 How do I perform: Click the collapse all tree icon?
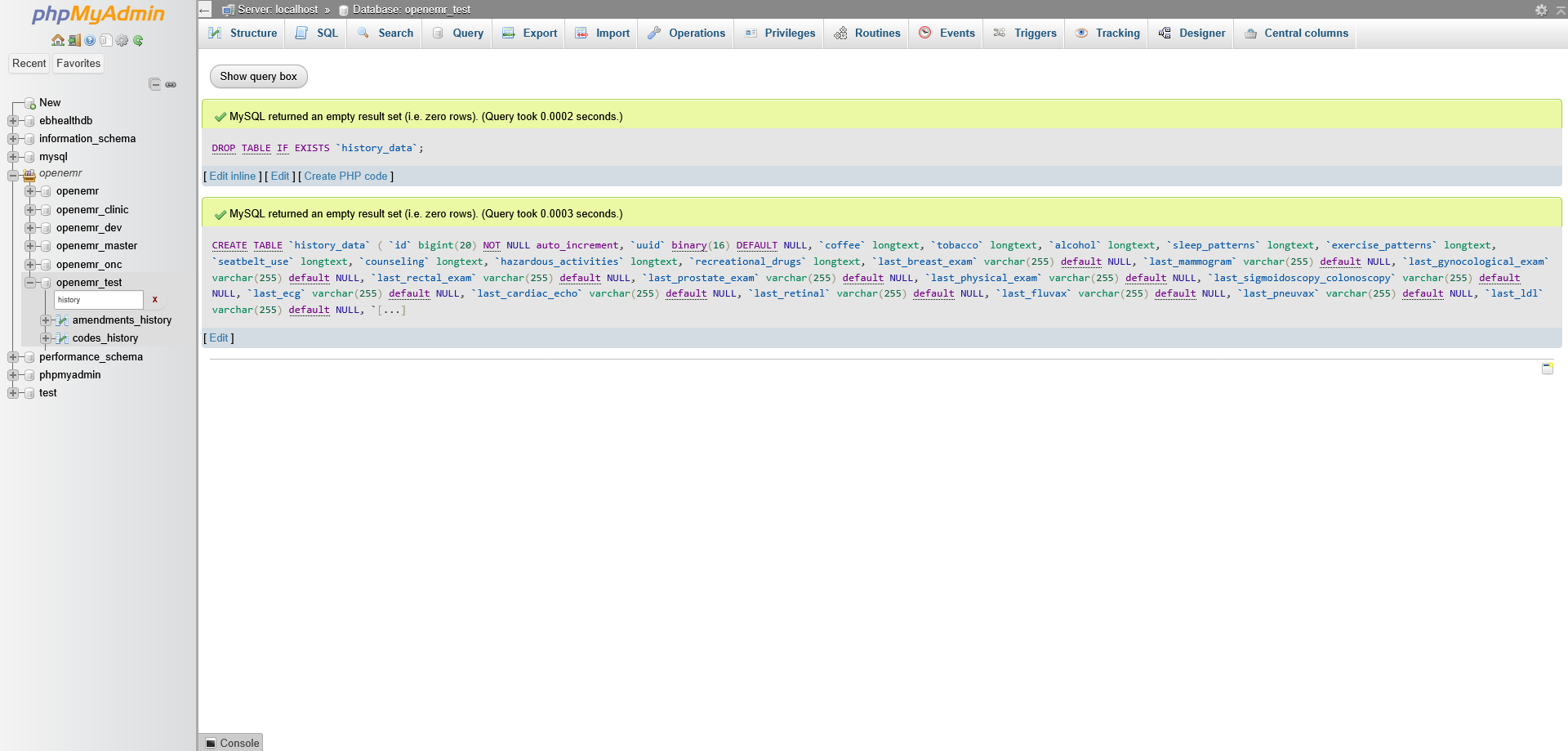[154, 84]
